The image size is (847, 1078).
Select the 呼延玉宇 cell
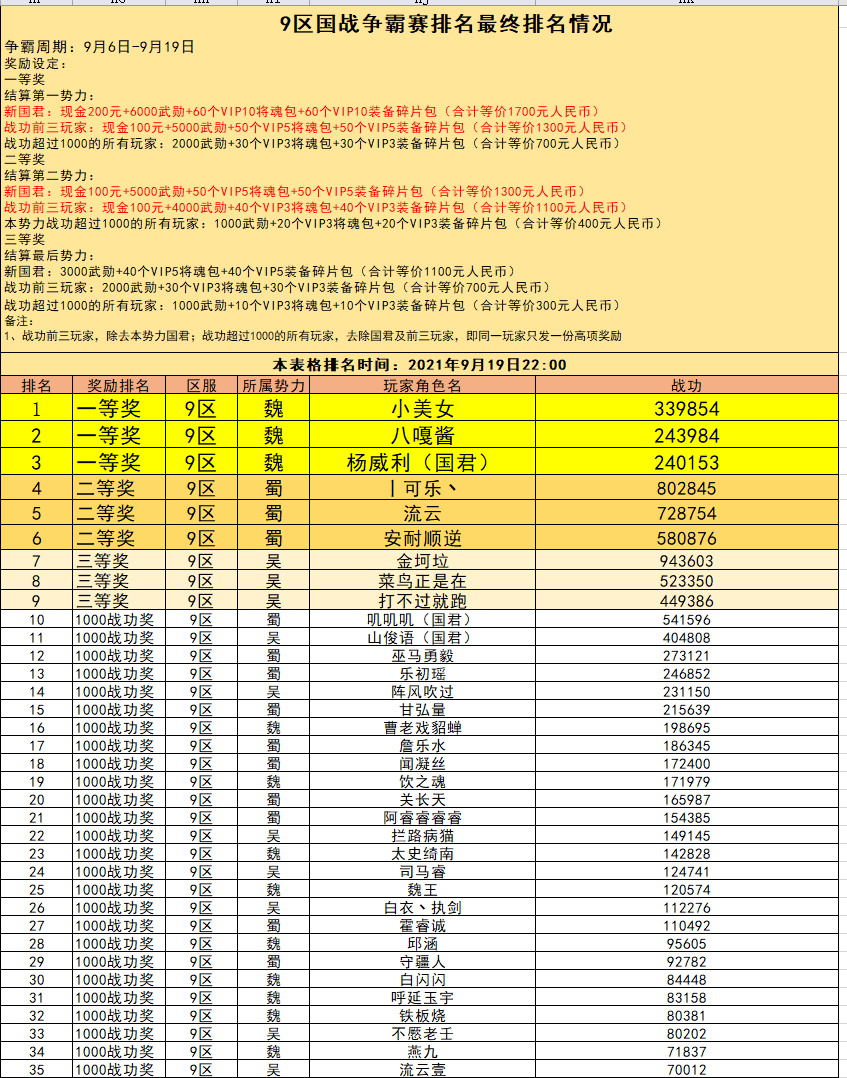point(422,997)
